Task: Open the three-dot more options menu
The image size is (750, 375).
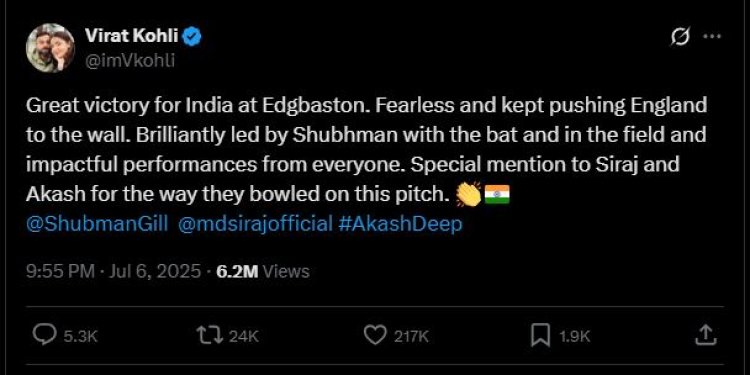Action: 712,36
